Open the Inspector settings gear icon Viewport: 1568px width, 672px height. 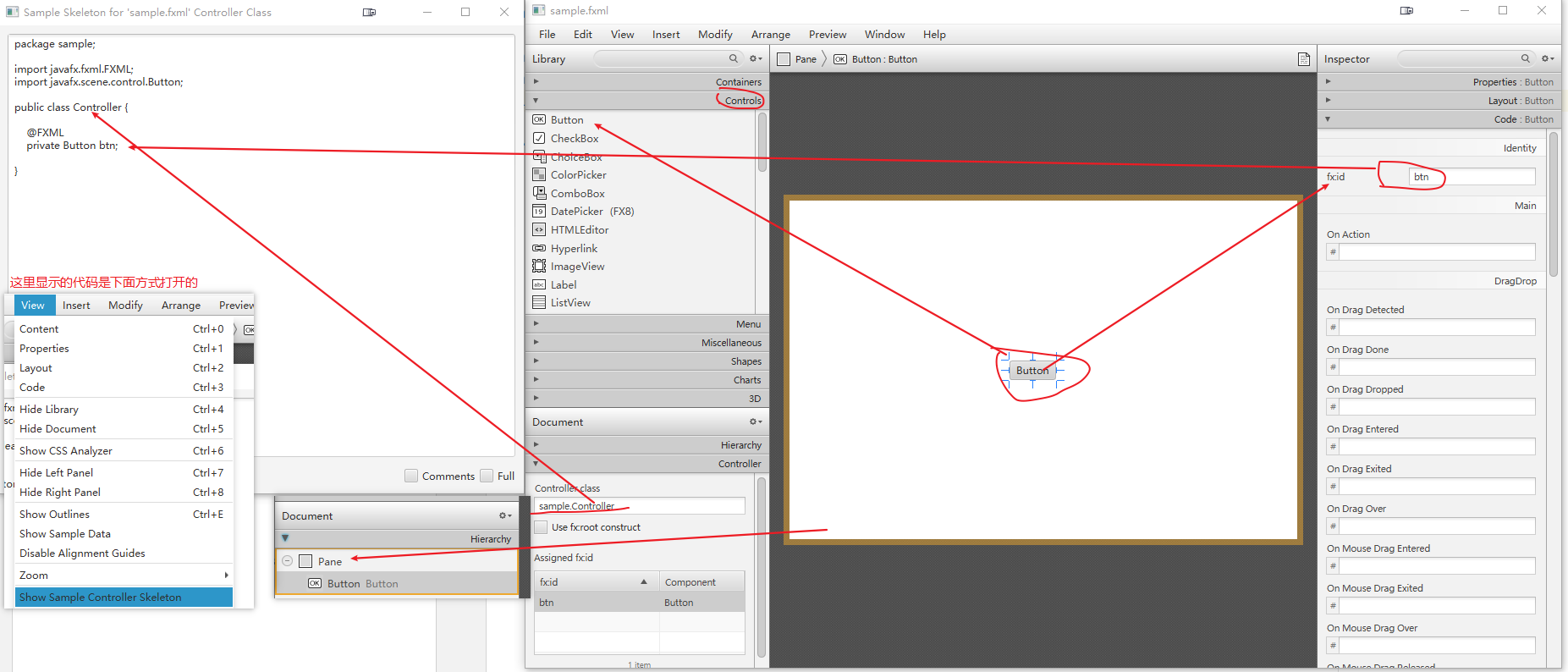pos(1547,58)
